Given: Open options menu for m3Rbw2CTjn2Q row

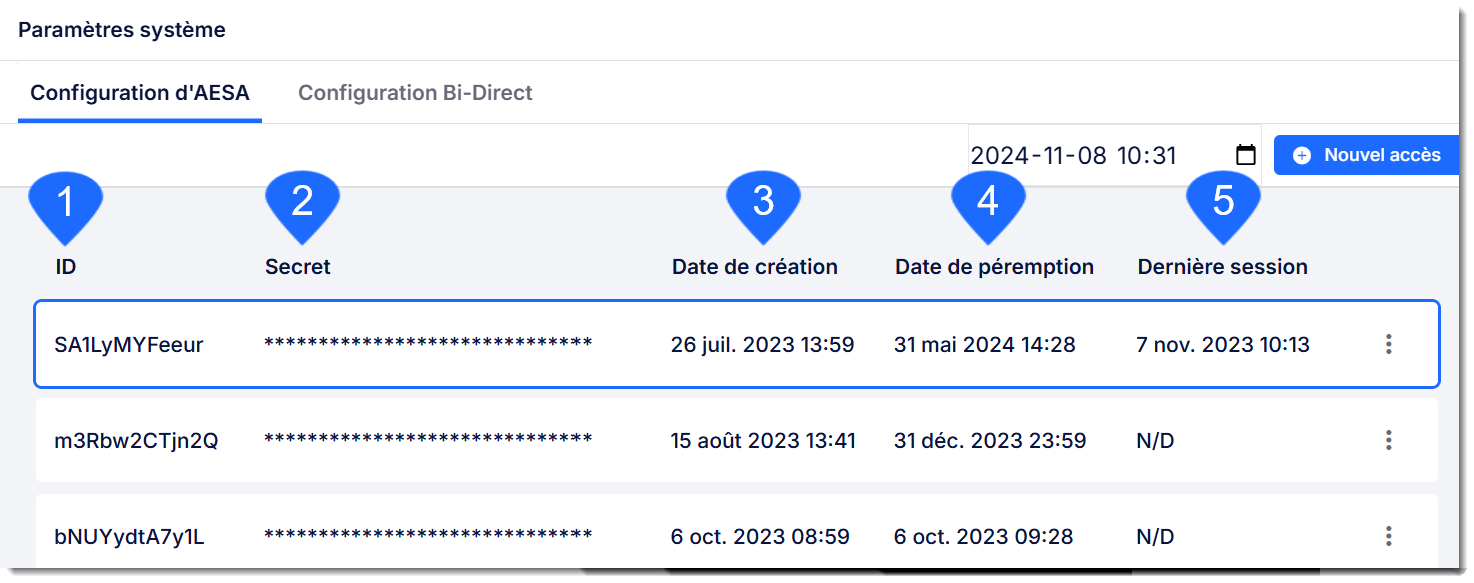Looking at the screenshot, I should pos(1388,440).
